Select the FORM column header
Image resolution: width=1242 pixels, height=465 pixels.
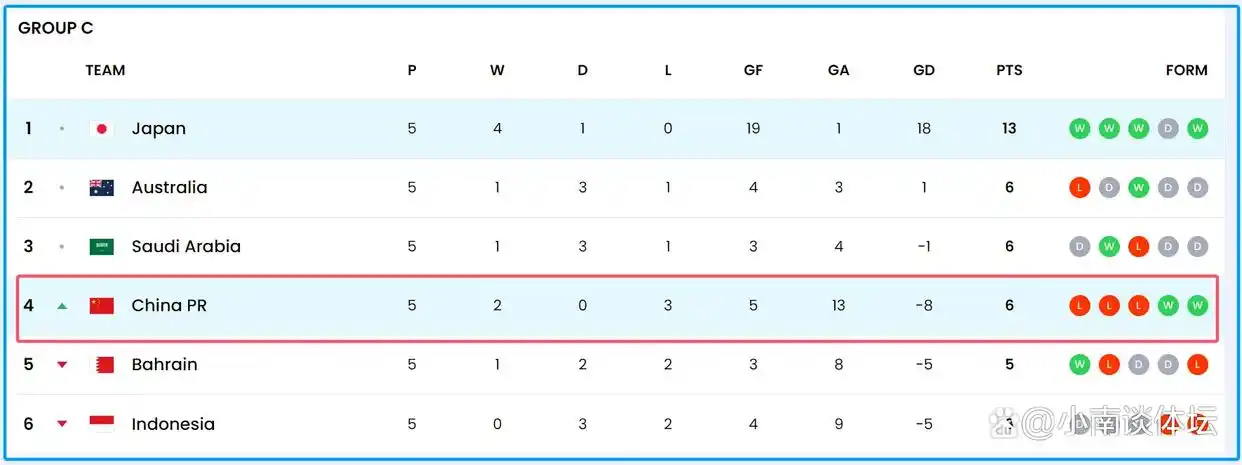[1186, 70]
